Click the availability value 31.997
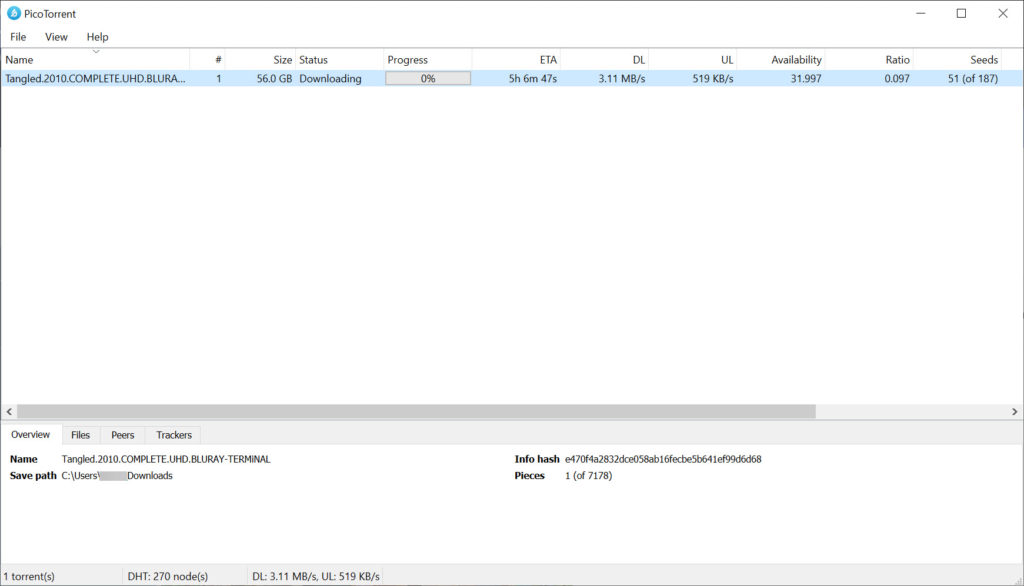Viewport: 1024px width, 586px height. pos(806,78)
